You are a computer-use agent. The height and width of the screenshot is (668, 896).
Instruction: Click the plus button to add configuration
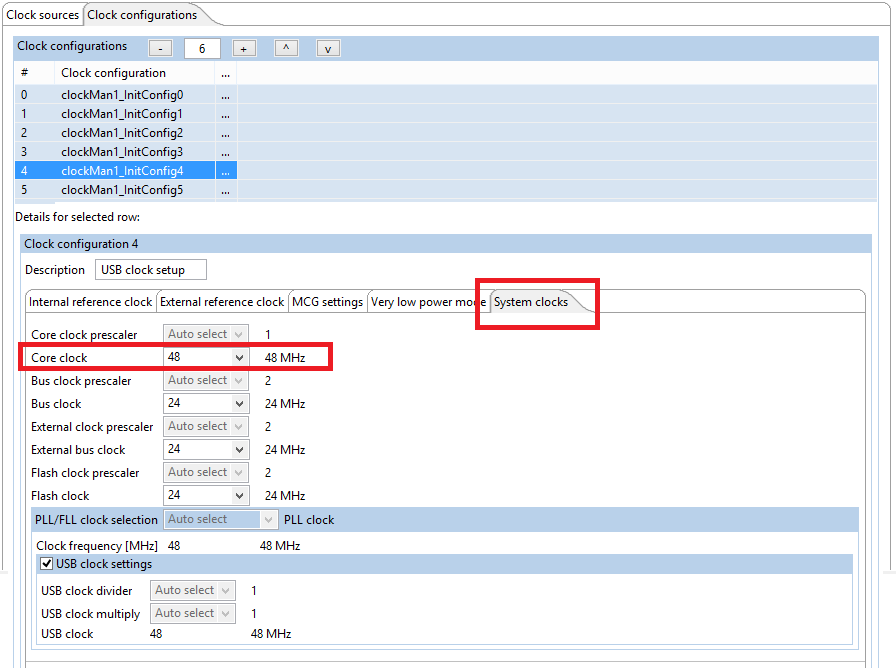pos(244,48)
